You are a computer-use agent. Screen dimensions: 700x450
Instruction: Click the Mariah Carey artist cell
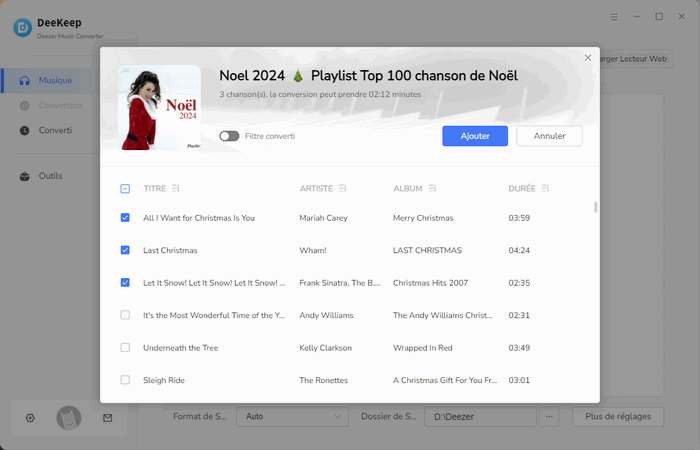point(323,218)
